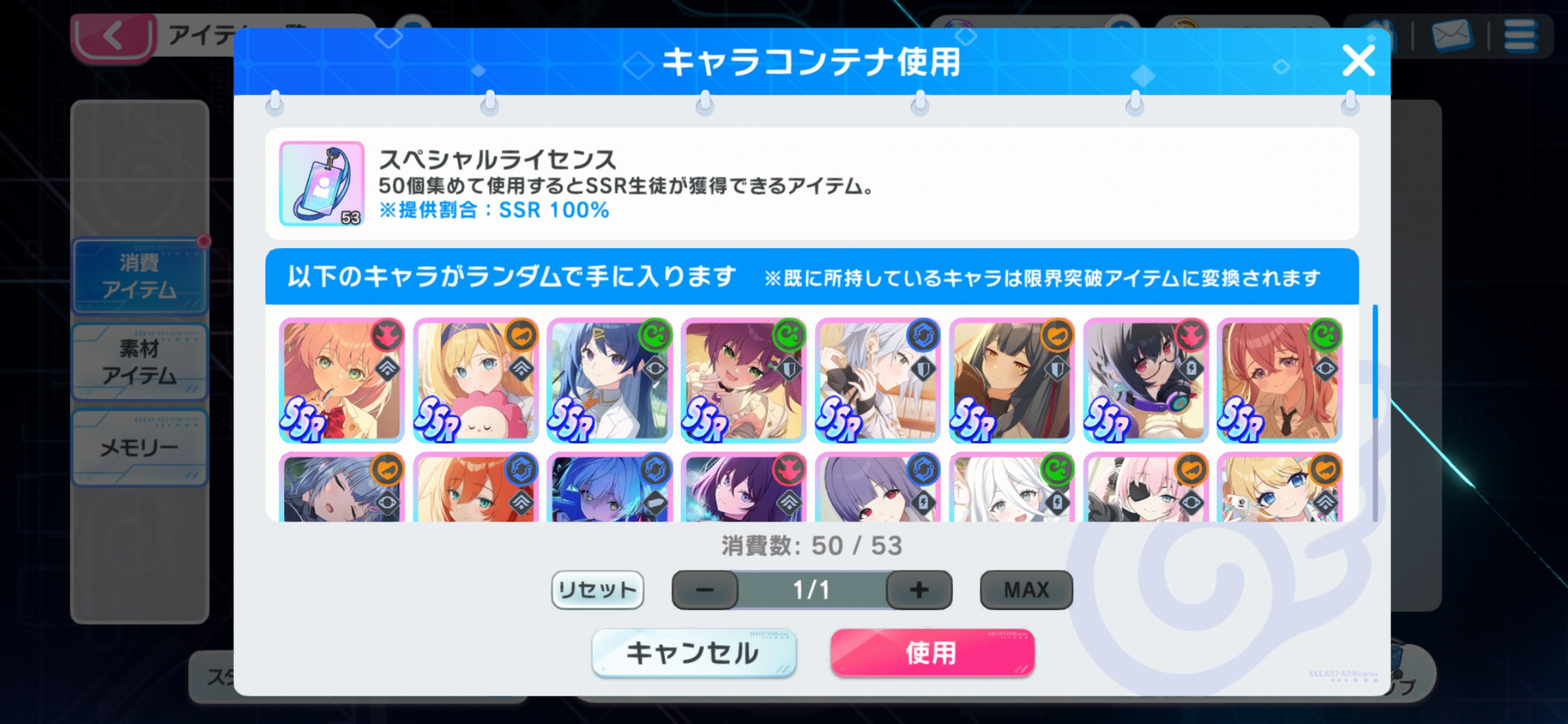Increase quantity with the plus button
The width and height of the screenshot is (1568, 724).
[919, 590]
